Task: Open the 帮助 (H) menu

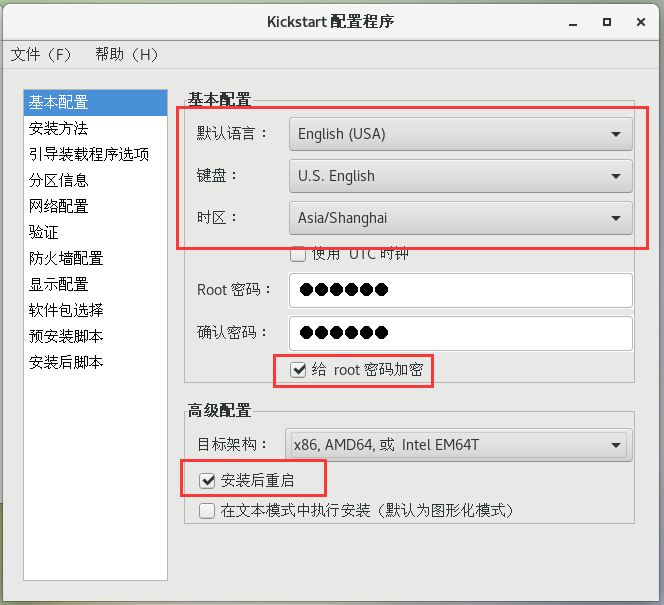Action: point(126,55)
